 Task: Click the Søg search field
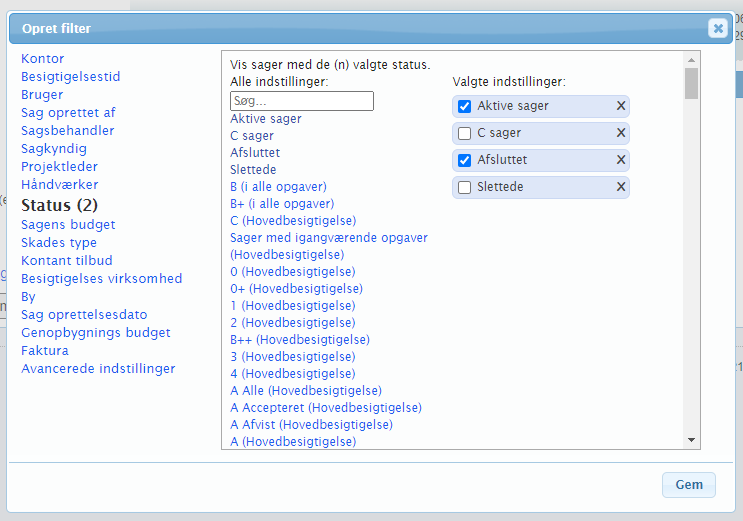(x=301, y=101)
